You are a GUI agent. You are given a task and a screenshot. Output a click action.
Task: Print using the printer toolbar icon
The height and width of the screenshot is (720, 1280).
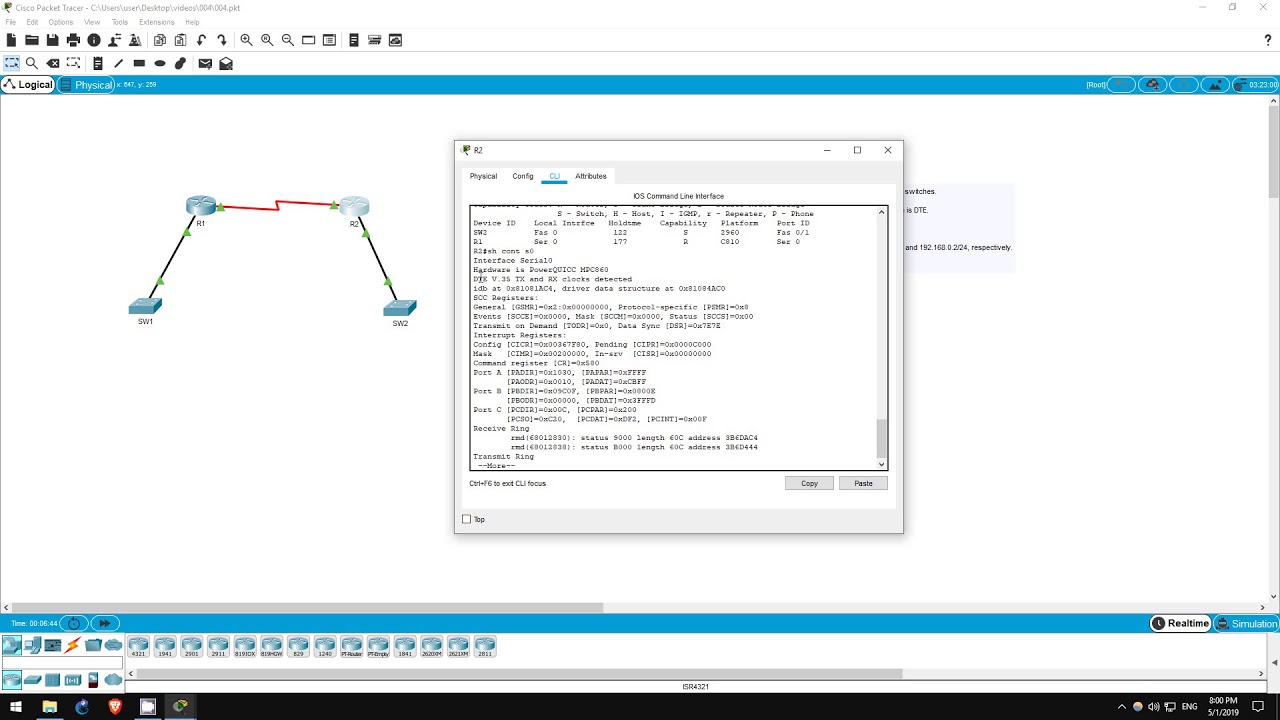pyautogui.click(x=73, y=40)
